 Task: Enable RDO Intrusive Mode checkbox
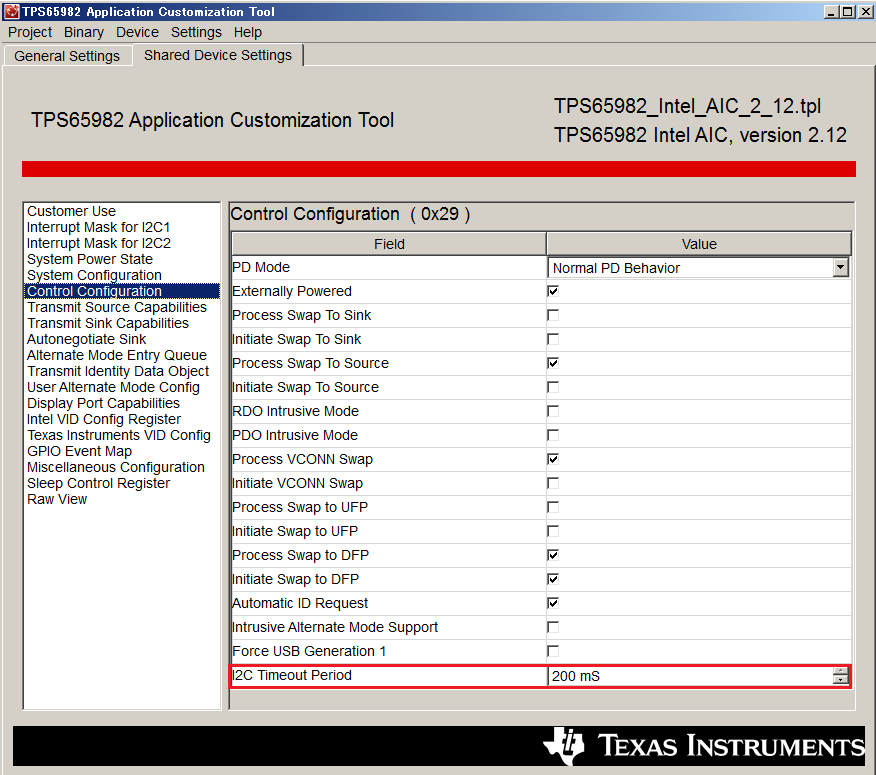click(x=553, y=411)
